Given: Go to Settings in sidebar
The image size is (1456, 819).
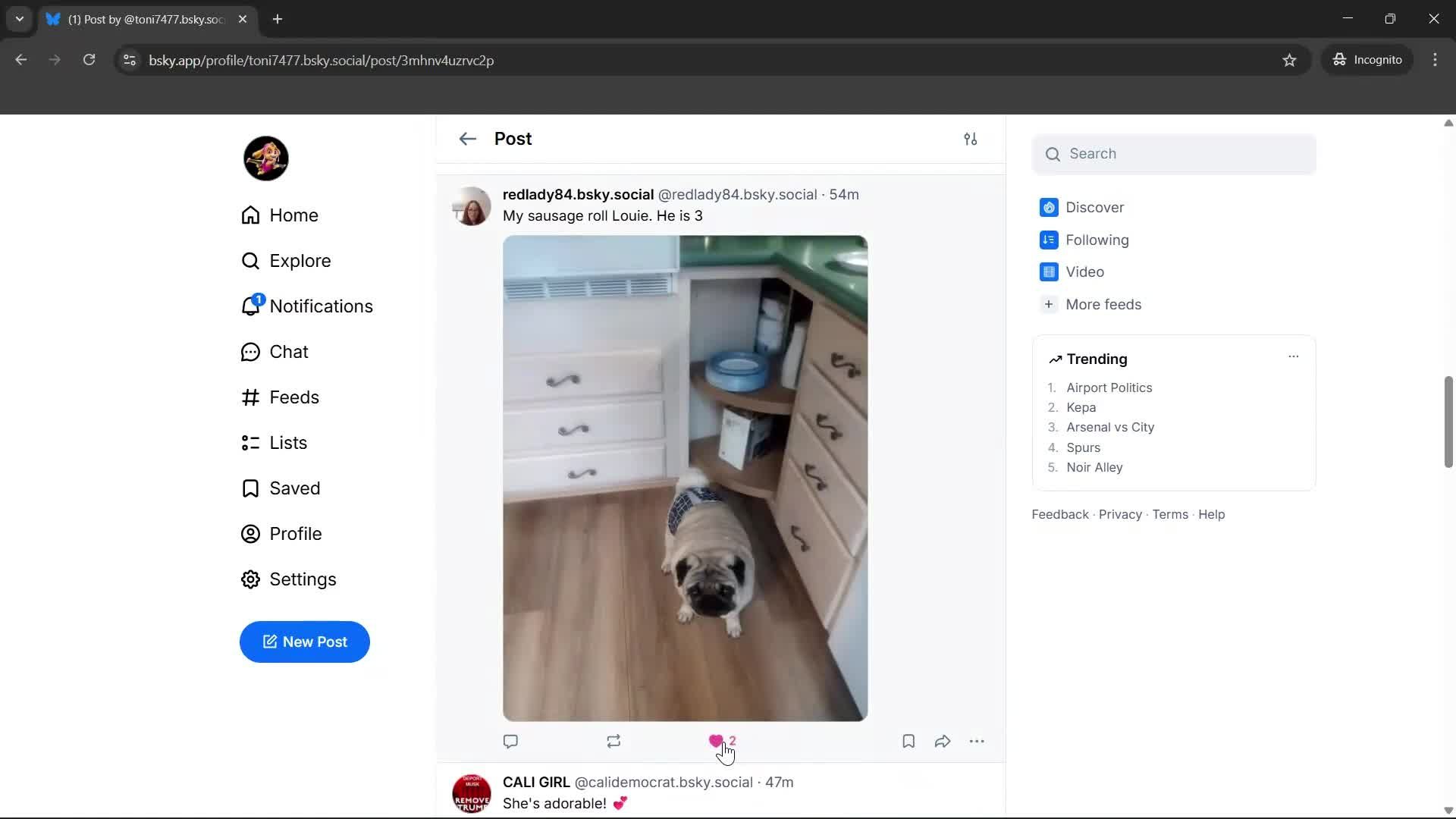Looking at the screenshot, I should (303, 579).
